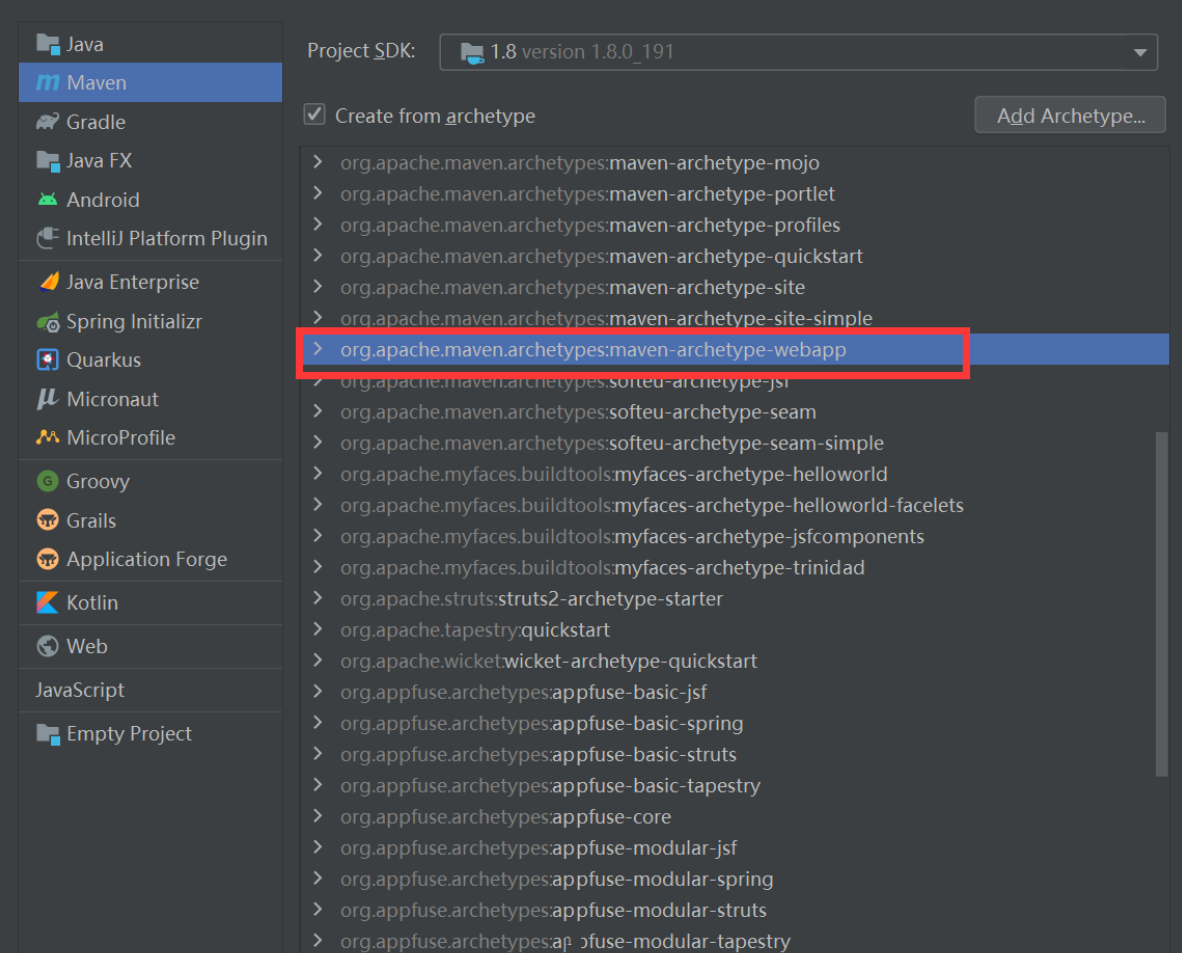Expand maven-archetype-webapp node
The image size is (1182, 953).
click(x=318, y=349)
